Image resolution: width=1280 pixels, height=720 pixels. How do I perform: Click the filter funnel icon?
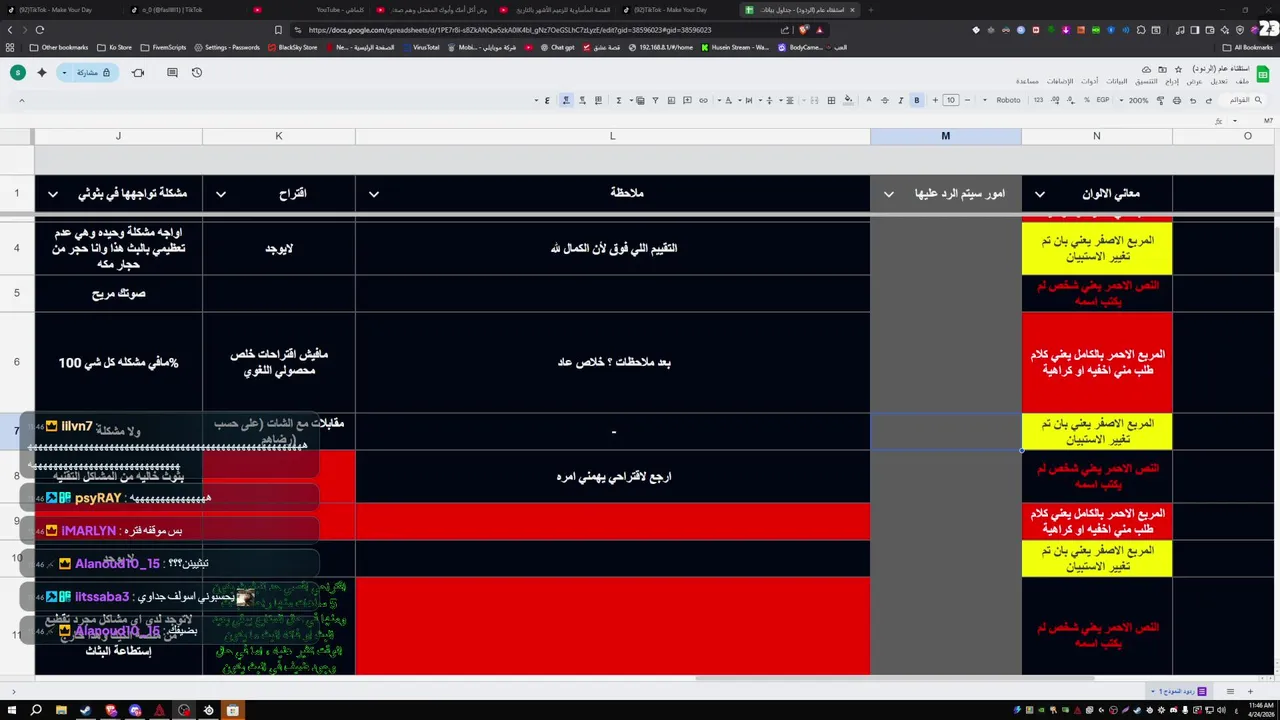(x=655, y=100)
